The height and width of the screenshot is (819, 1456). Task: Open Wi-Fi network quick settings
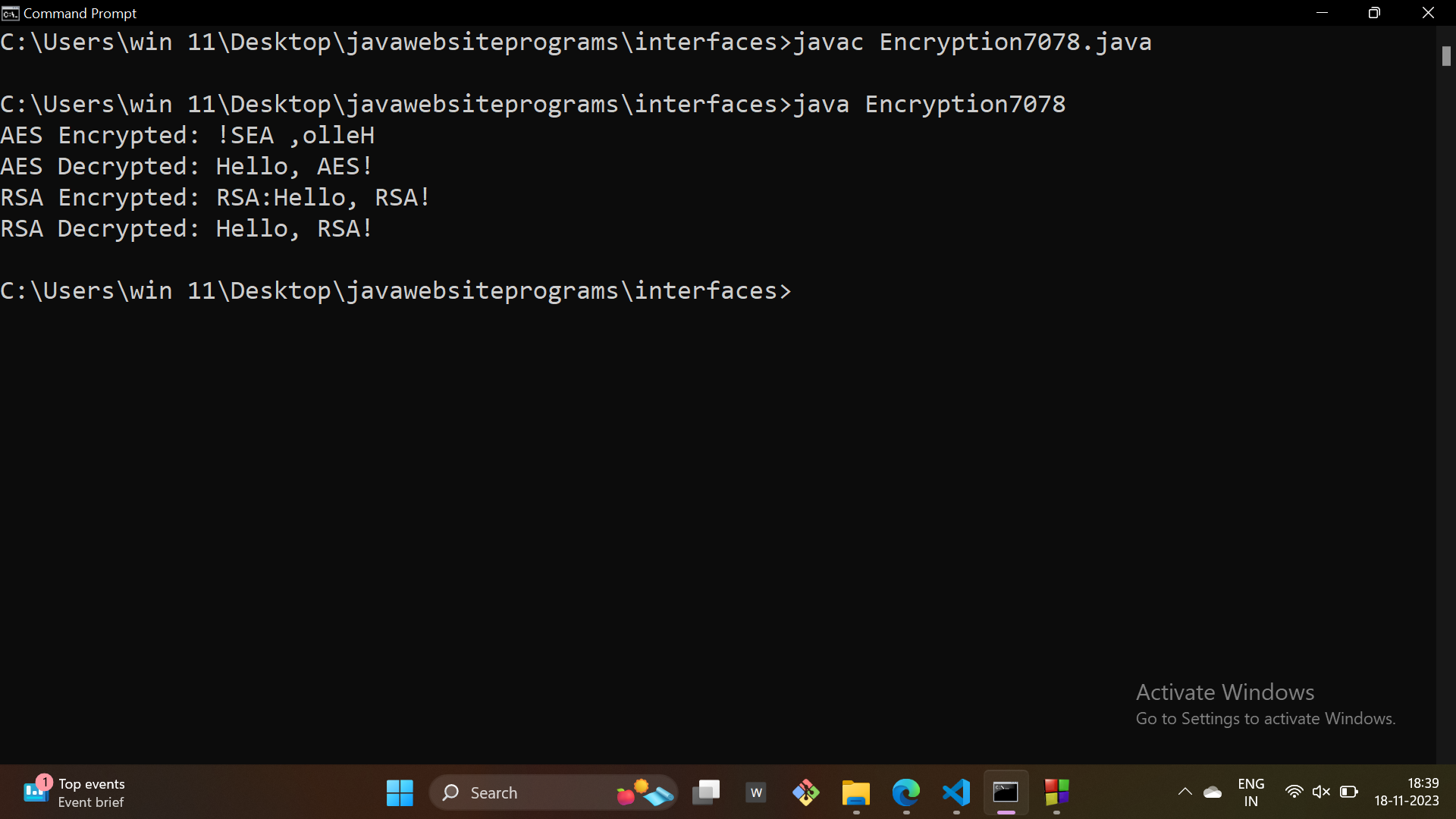(1294, 792)
